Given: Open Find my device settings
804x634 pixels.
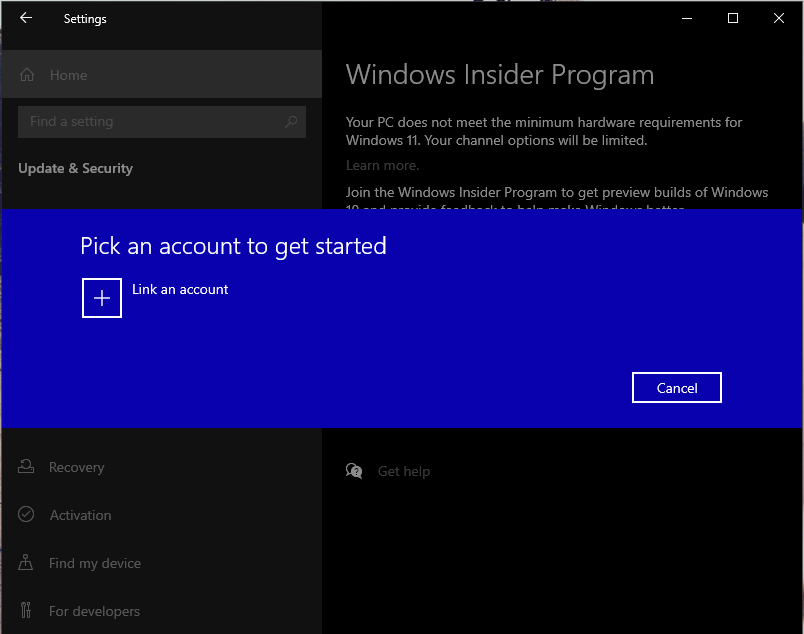Looking at the screenshot, I should point(162,563).
